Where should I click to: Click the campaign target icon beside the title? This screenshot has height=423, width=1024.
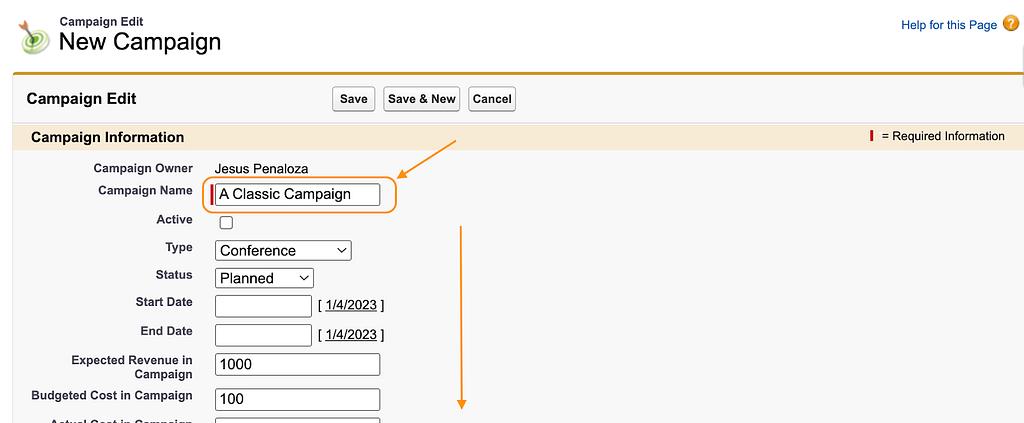[x=36, y=37]
